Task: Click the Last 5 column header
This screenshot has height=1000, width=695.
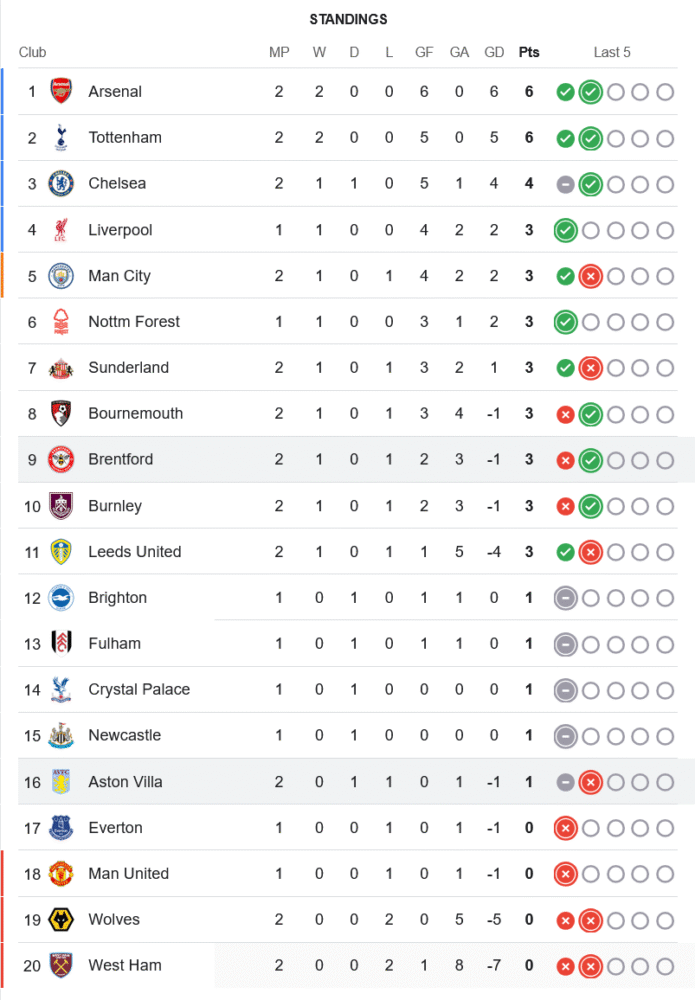Action: click(x=612, y=52)
